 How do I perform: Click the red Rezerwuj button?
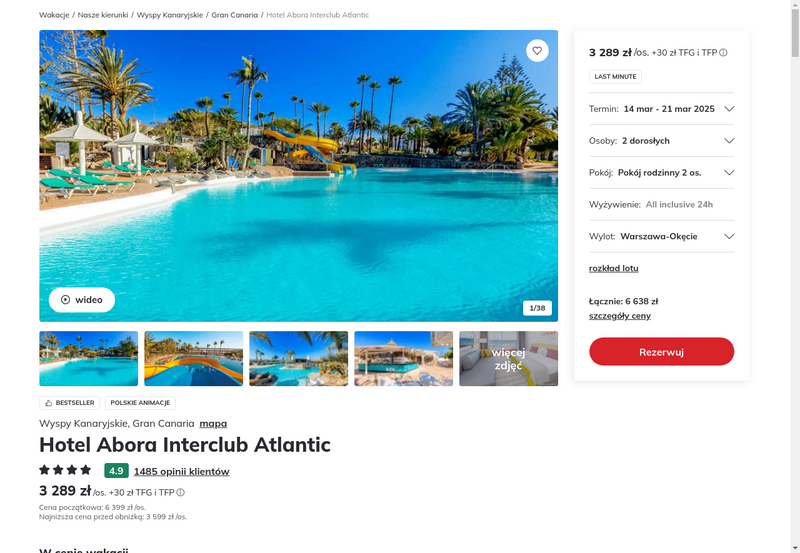[x=661, y=351]
